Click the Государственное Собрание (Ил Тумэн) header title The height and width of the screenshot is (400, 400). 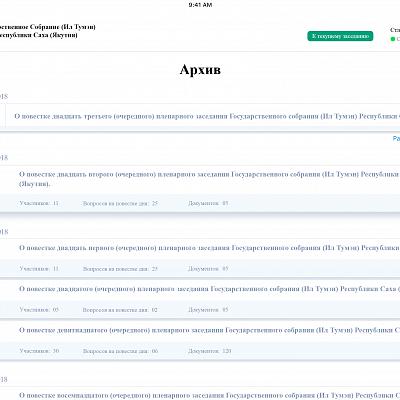(x=47, y=31)
